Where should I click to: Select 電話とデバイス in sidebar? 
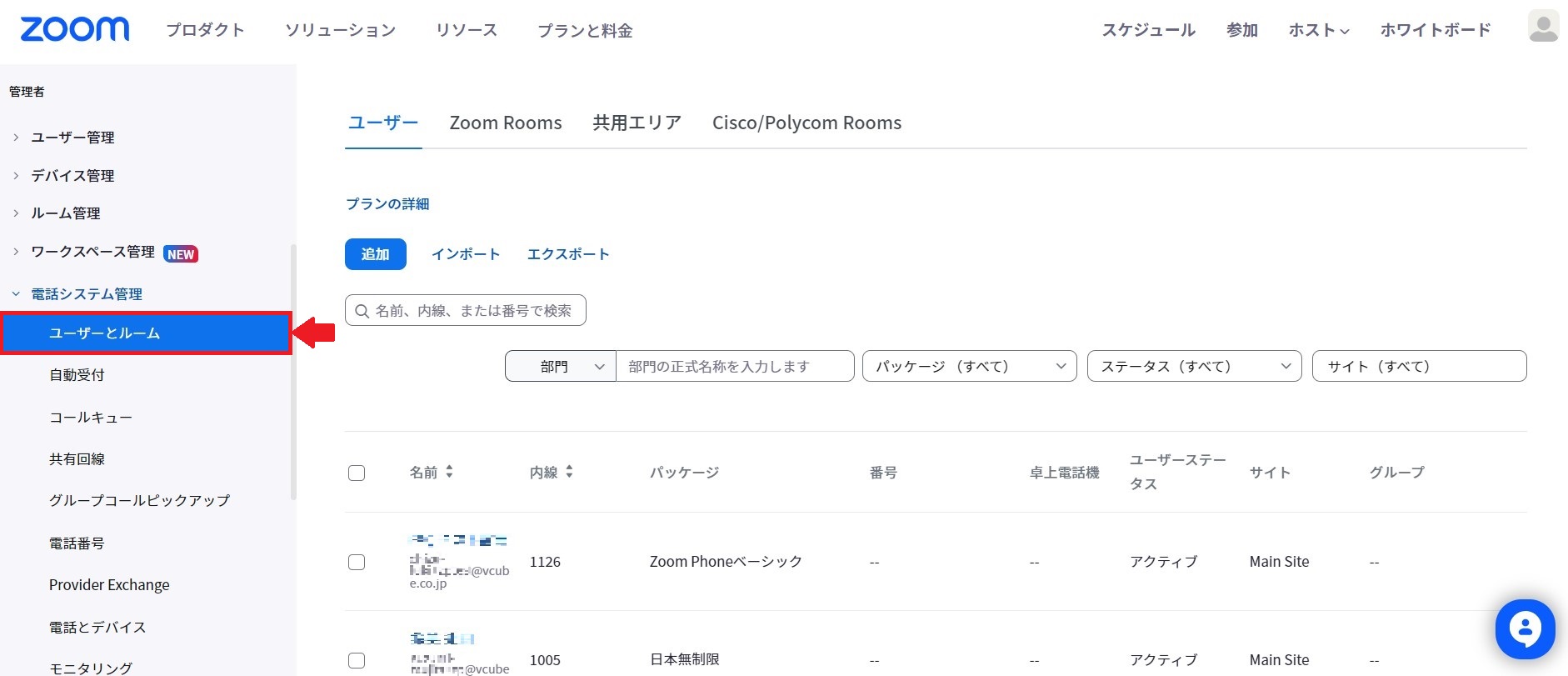pos(97,628)
